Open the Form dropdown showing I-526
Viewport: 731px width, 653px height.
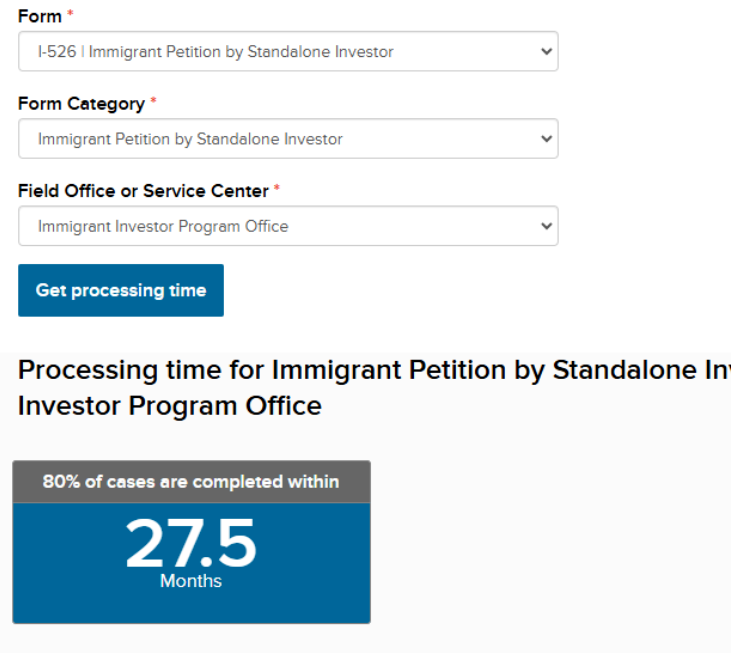[x=287, y=51]
